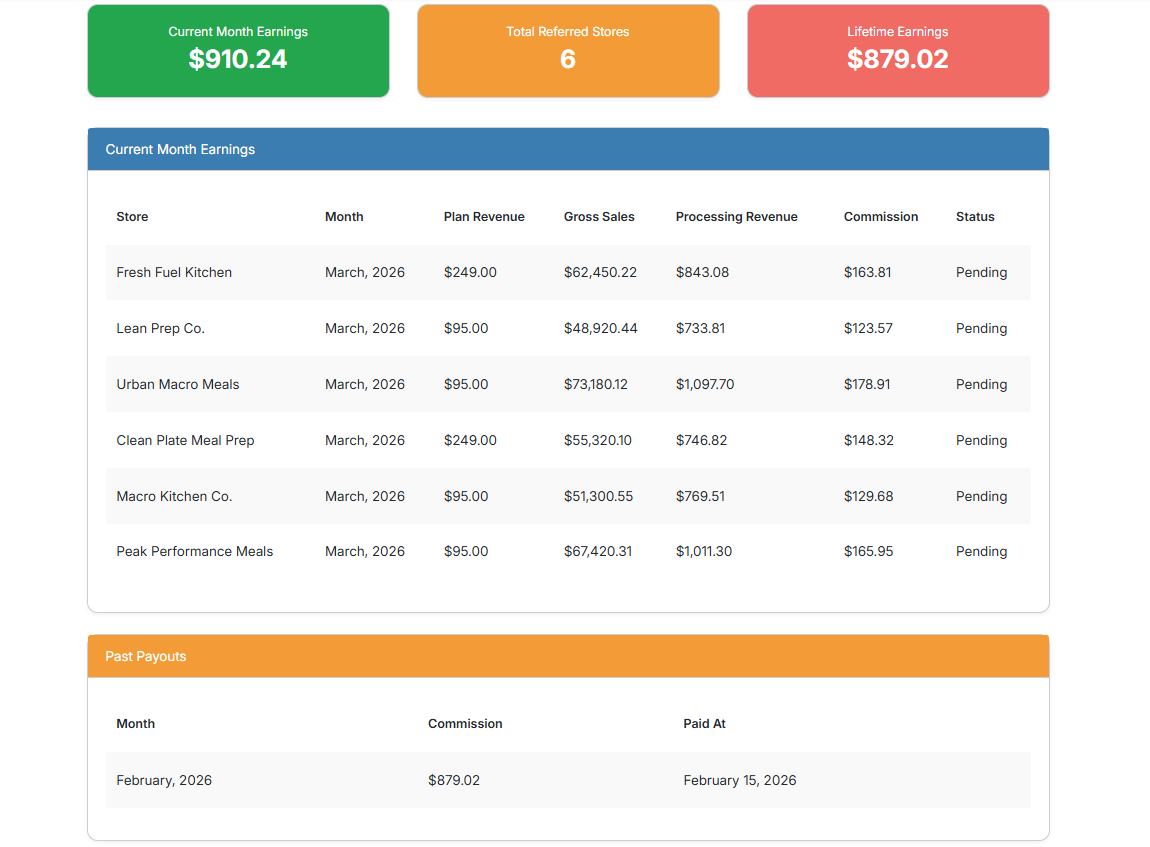This screenshot has width=1150, height=847.
Task: Click the $178.91 commission for Urban Macro Meals
Action: [x=867, y=385]
